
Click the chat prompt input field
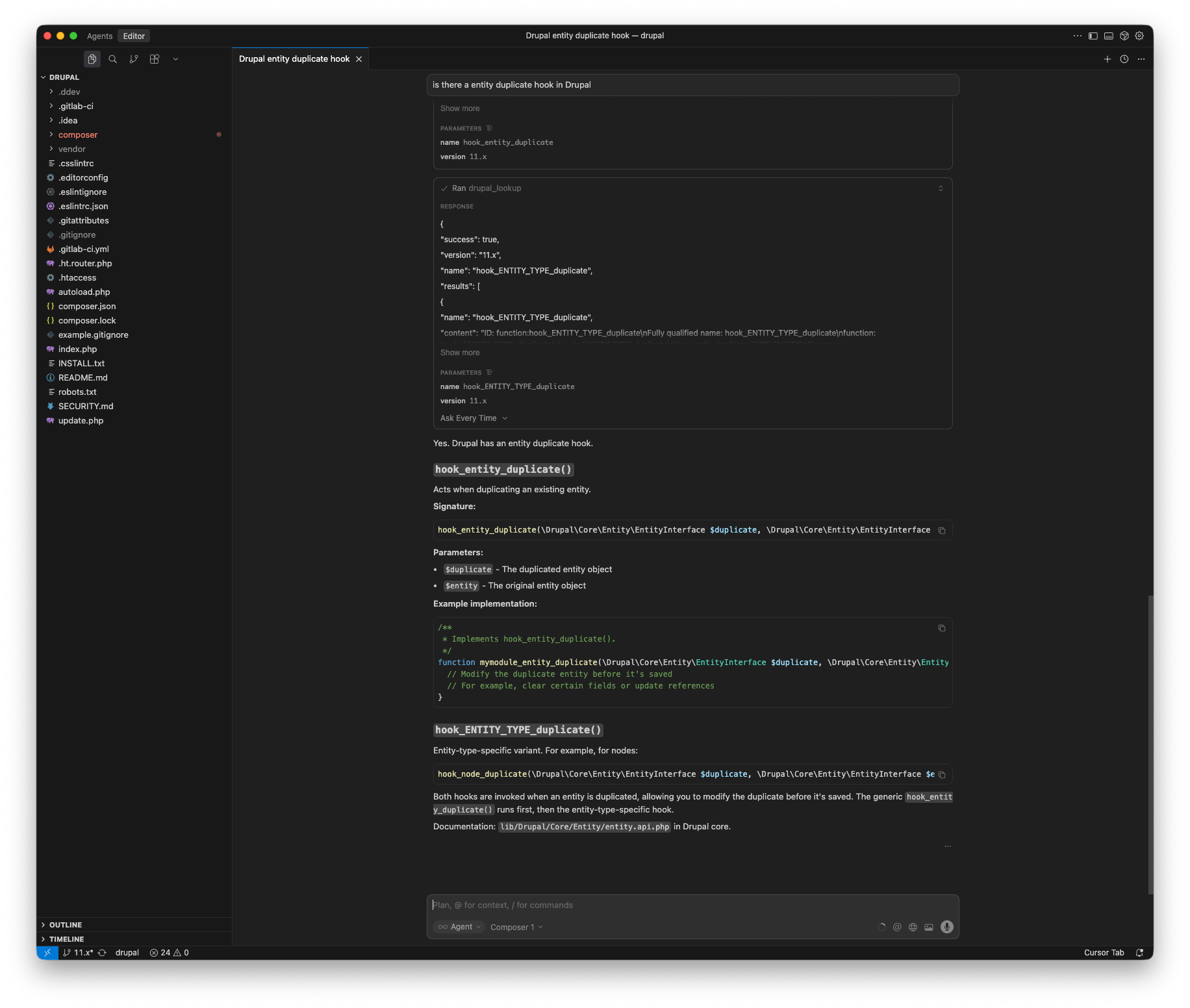click(692, 905)
